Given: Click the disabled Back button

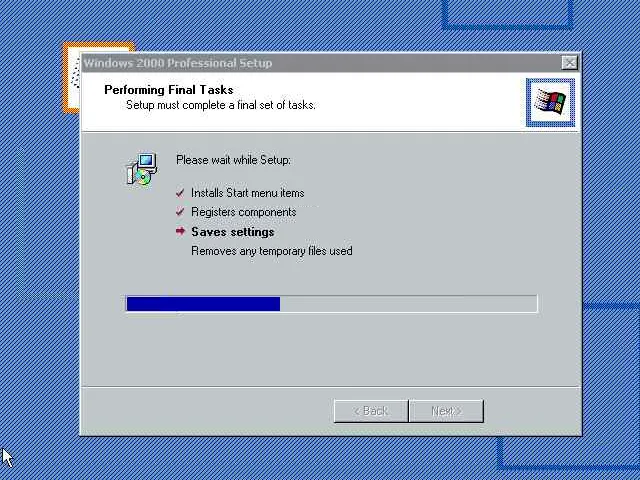Looking at the screenshot, I should tap(371, 411).
